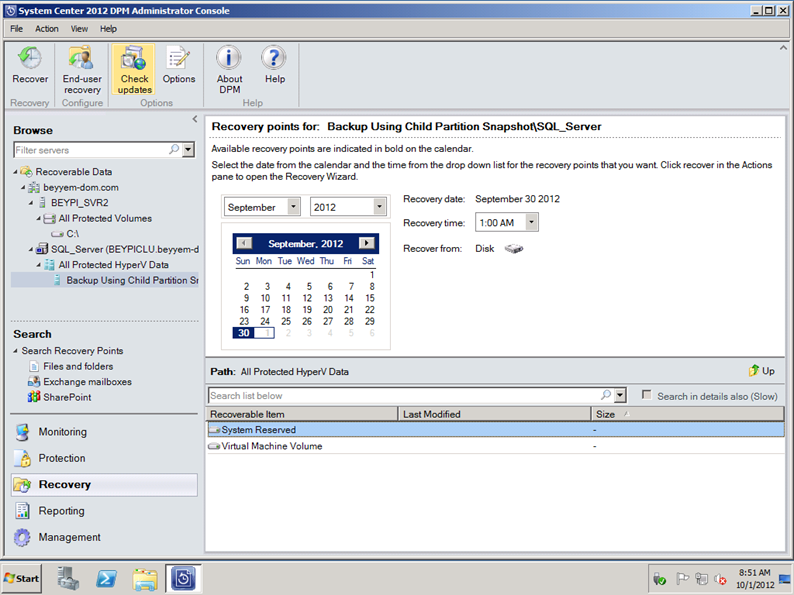The height and width of the screenshot is (595, 794).
Task: Open the View menu
Action: click(x=79, y=29)
